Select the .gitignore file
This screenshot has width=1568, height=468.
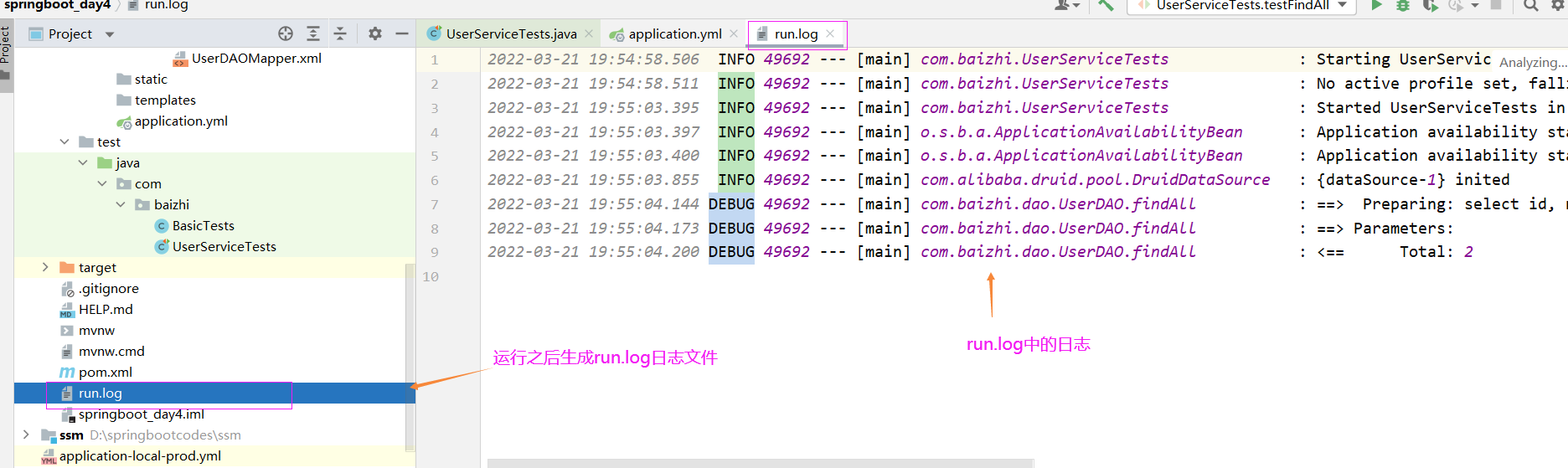tap(100, 288)
